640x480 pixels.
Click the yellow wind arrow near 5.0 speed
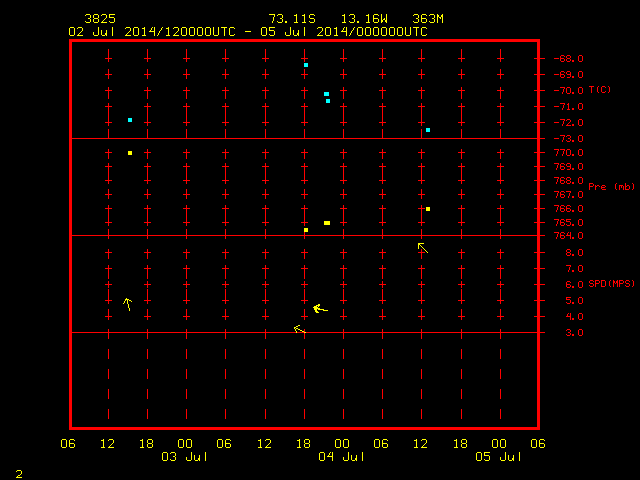[128, 304]
